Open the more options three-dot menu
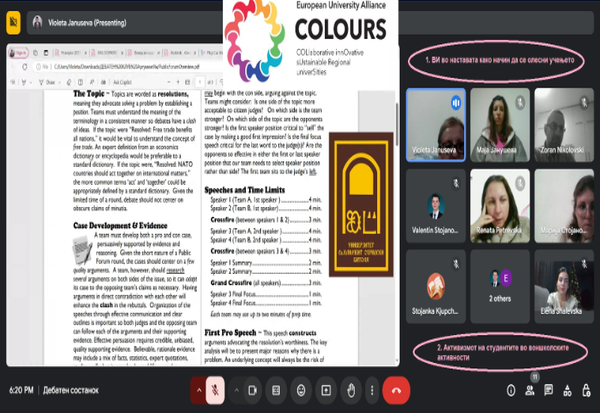 [x=370, y=392]
